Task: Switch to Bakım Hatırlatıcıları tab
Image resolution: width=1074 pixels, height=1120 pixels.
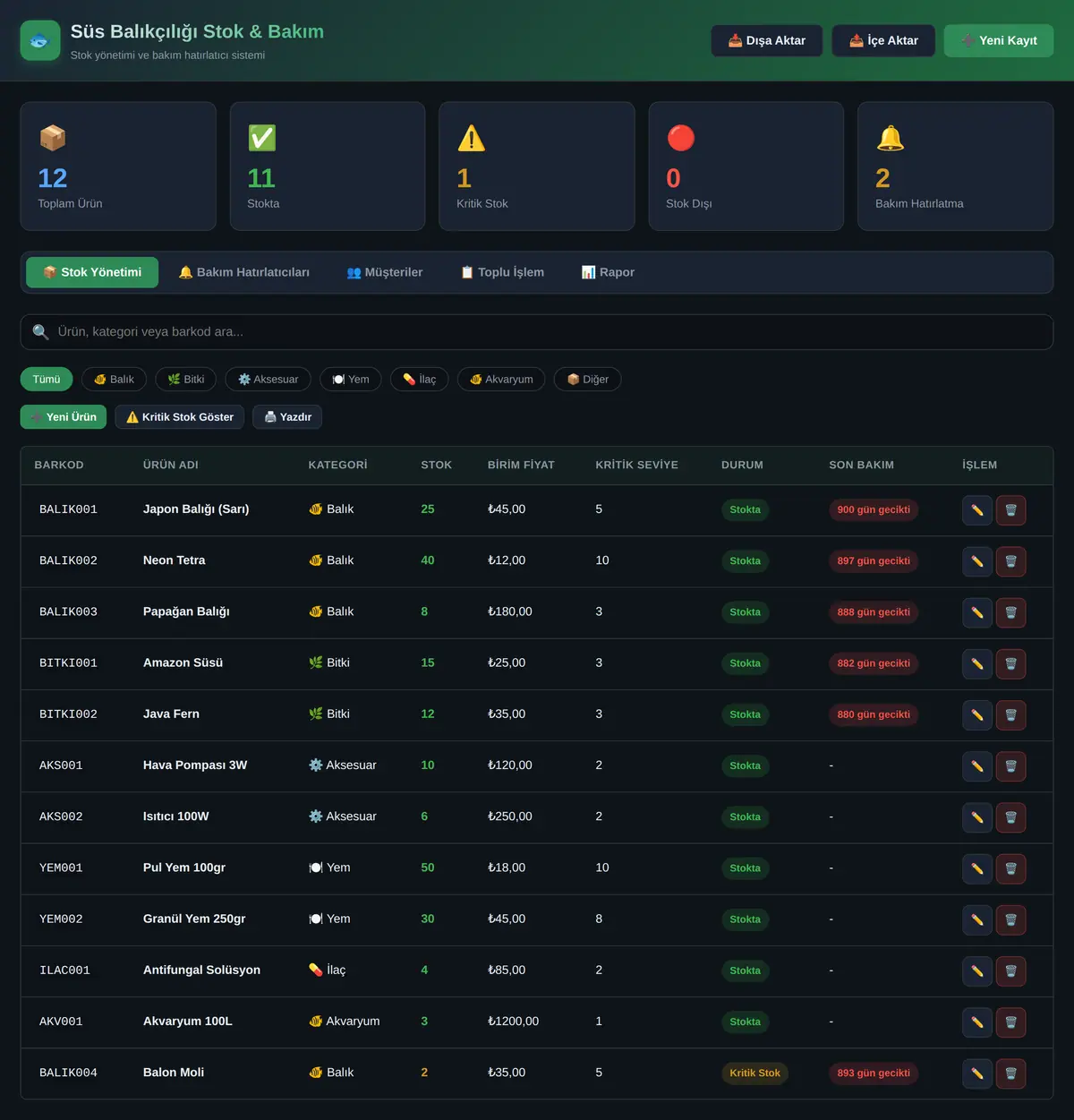Action: coord(244,272)
